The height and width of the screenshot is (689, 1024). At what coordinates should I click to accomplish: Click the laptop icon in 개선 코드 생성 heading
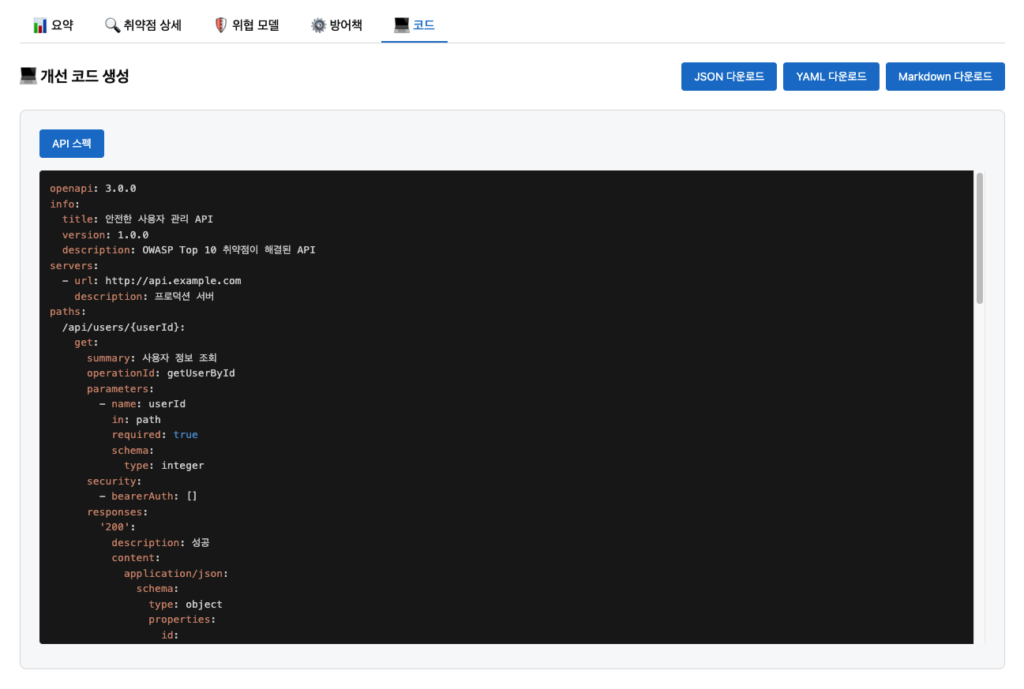point(28,76)
